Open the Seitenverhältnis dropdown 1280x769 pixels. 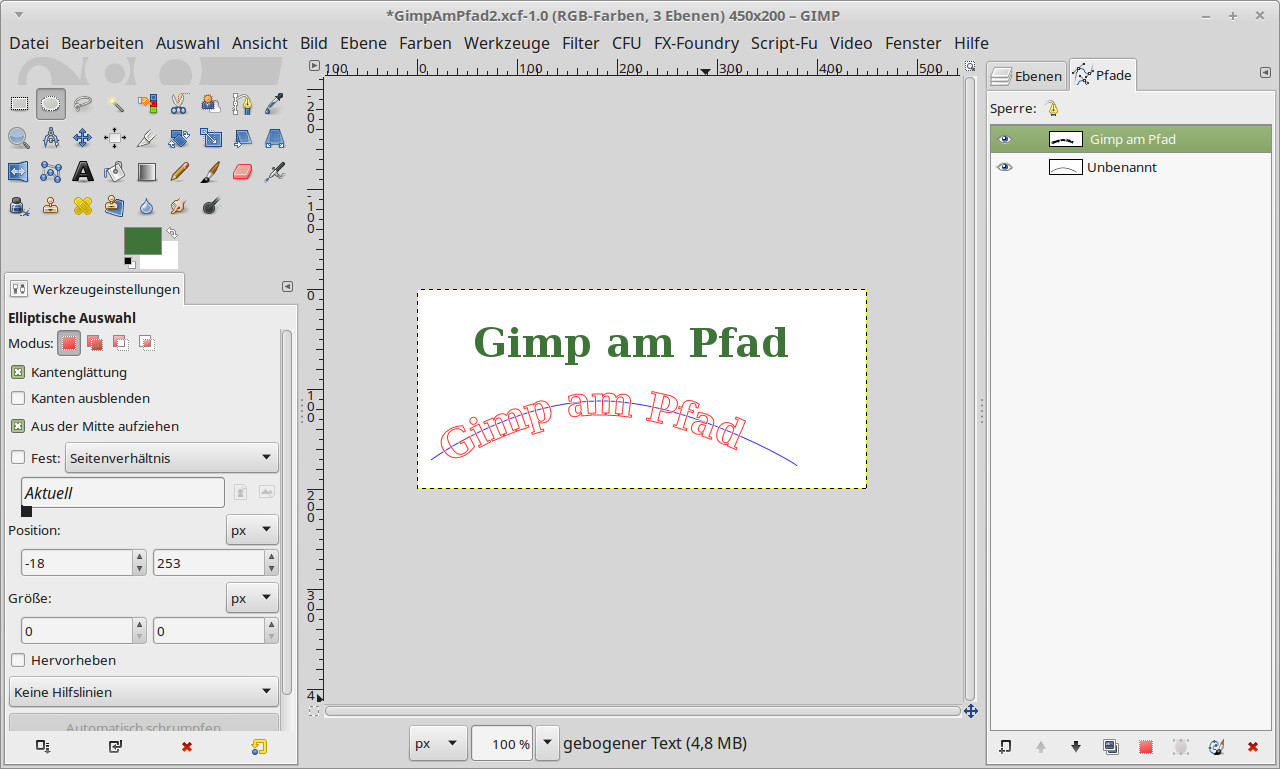[172, 458]
